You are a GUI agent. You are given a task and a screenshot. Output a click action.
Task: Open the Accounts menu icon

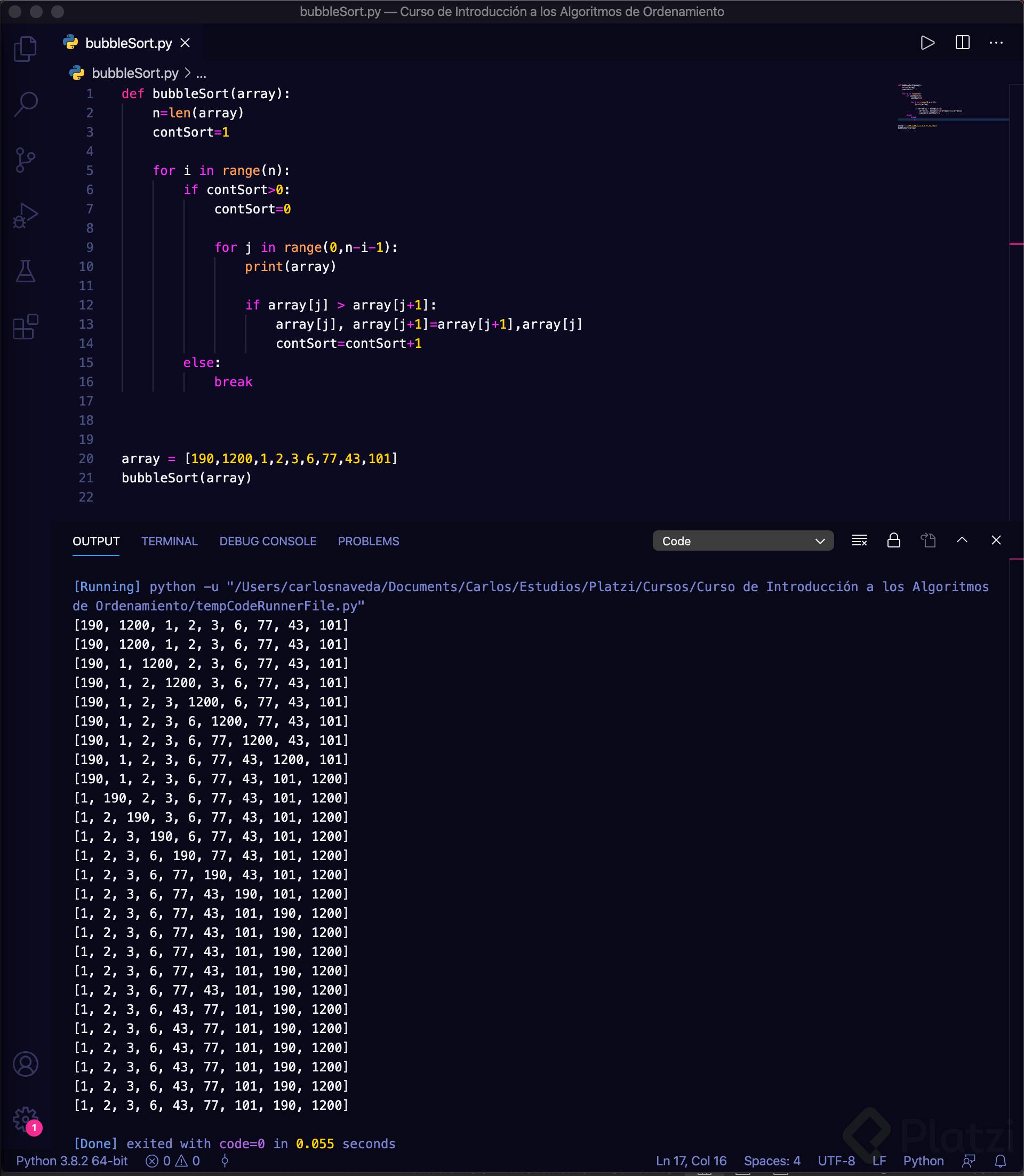[25, 1064]
